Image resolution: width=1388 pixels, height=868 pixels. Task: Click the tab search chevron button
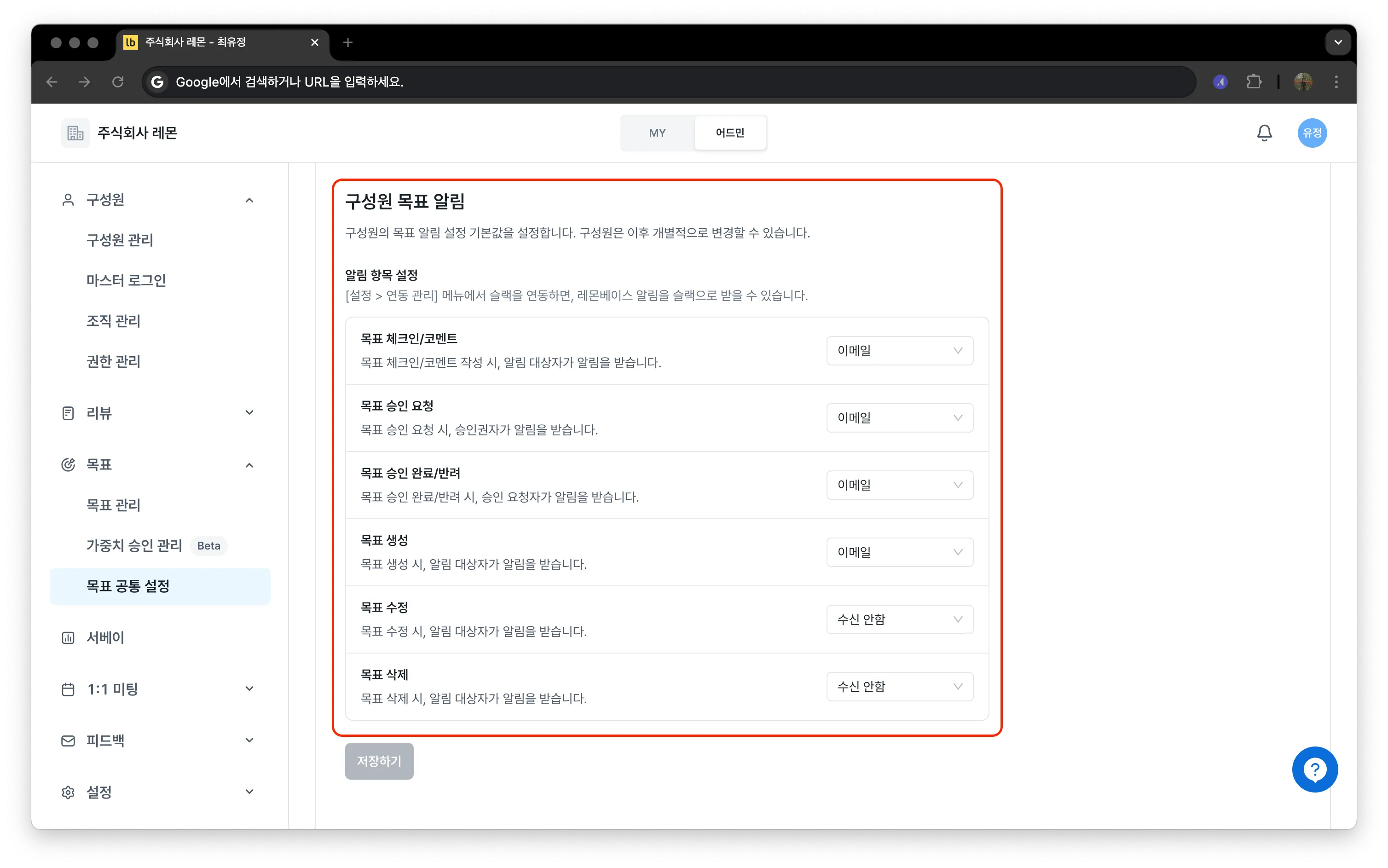click(x=1337, y=42)
